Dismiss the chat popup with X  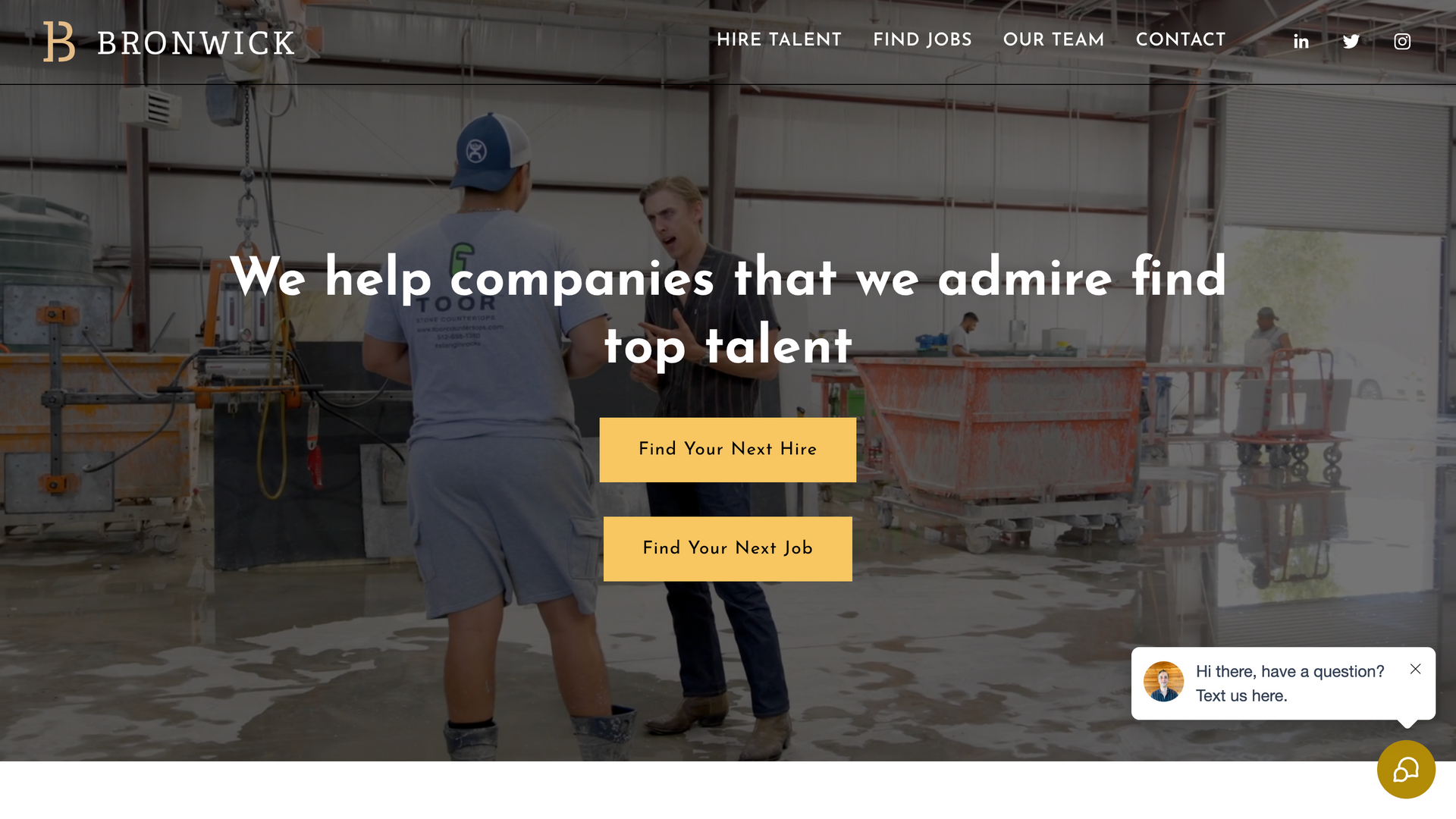point(1415,669)
